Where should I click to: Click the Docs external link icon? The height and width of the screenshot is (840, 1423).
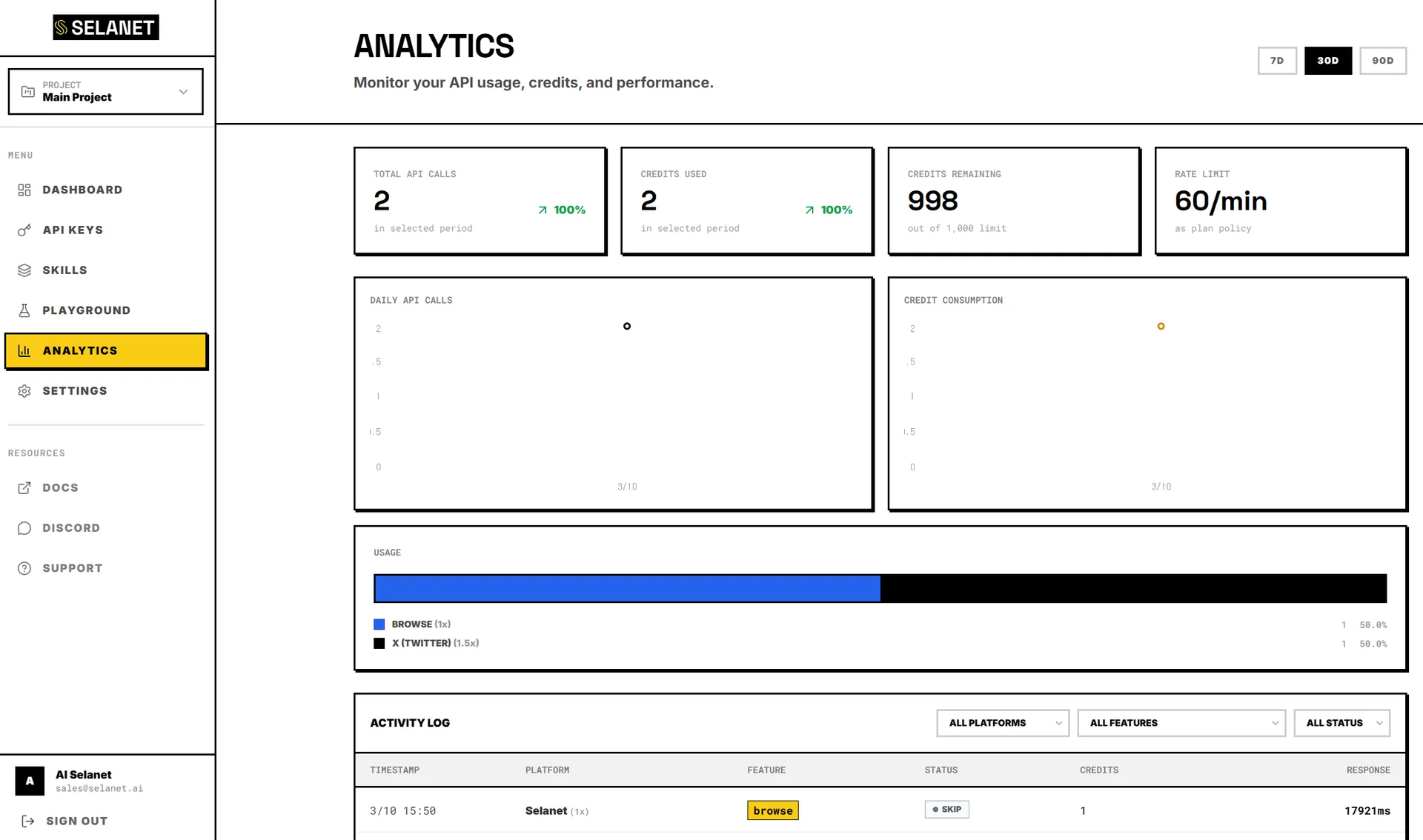(x=24, y=487)
